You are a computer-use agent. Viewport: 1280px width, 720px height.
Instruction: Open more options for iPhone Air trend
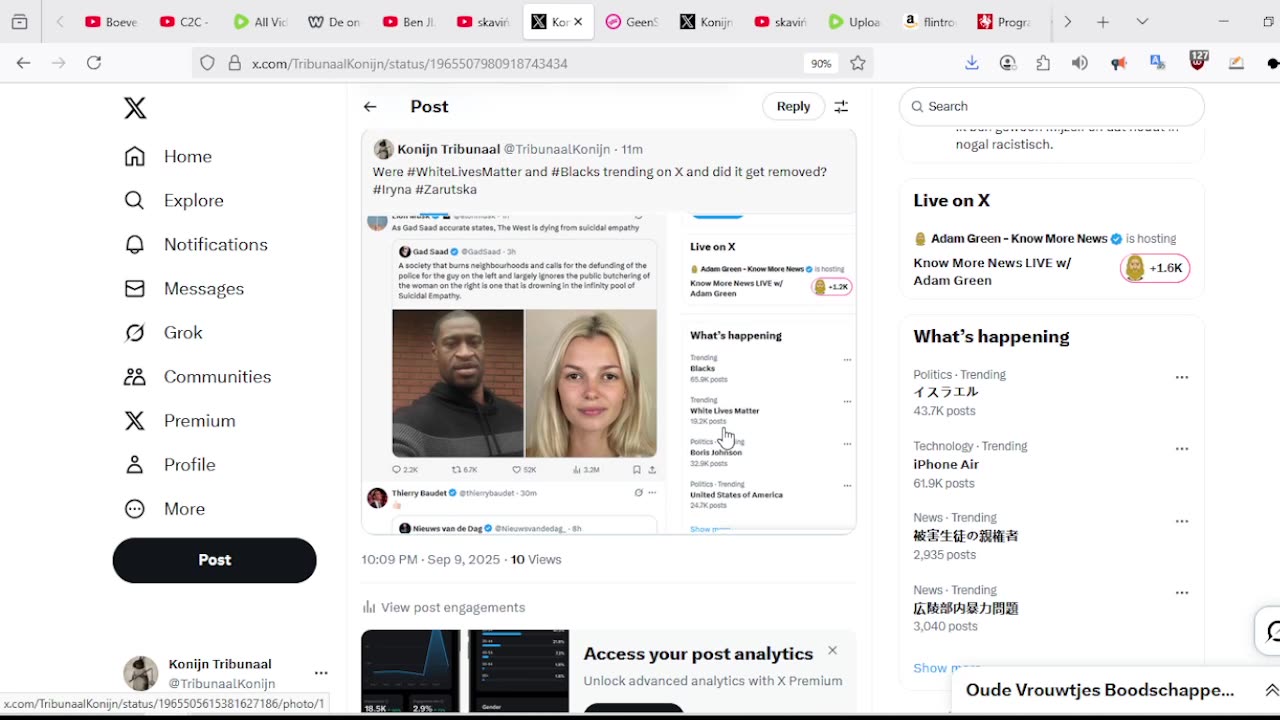1182,449
